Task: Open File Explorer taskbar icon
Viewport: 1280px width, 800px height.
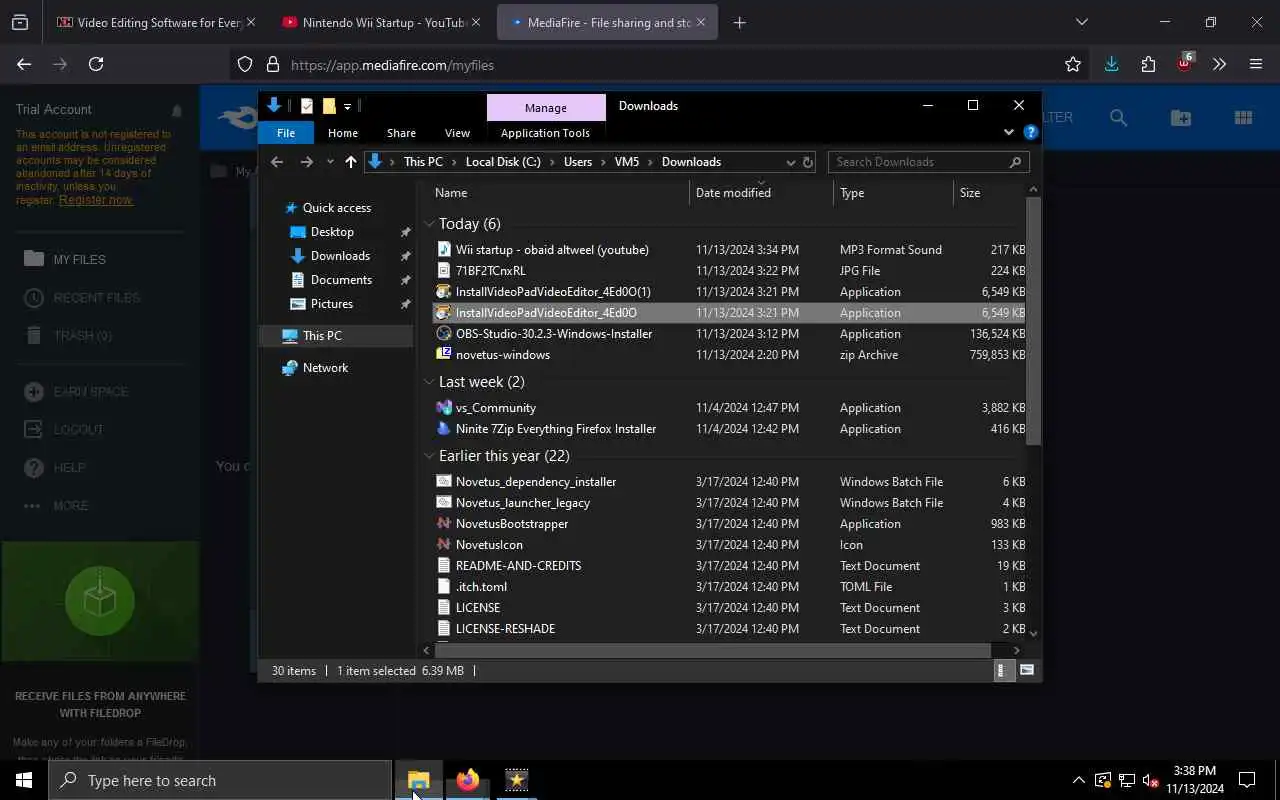Action: coord(419,780)
